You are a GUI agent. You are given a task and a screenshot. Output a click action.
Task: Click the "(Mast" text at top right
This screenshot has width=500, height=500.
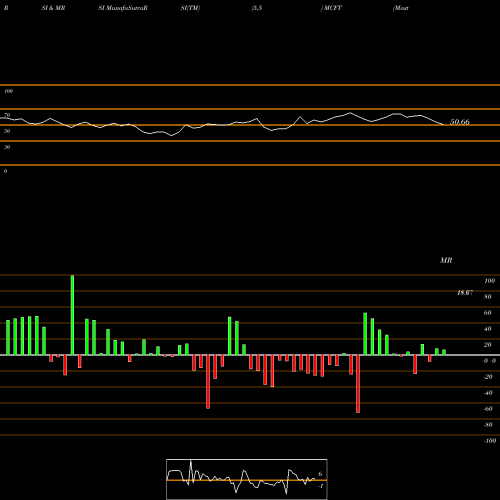[401, 8]
